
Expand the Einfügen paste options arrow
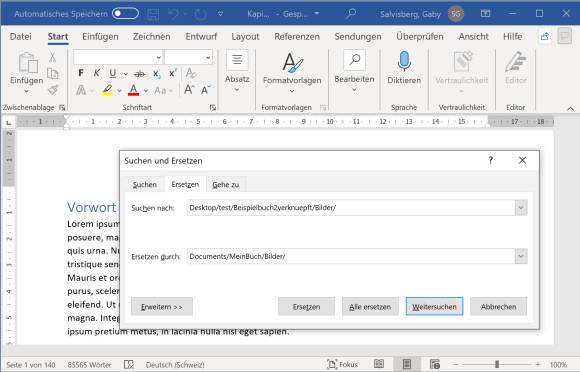[x=26, y=91]
